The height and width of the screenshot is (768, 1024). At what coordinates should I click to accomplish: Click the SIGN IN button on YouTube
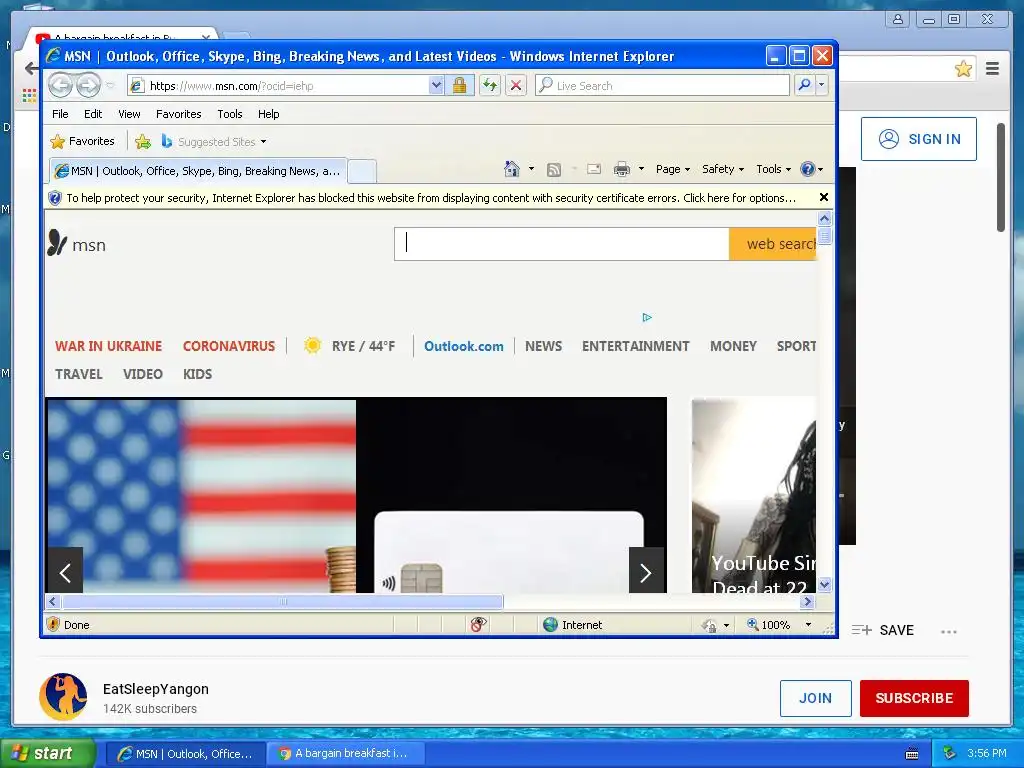tap(918, 139)
